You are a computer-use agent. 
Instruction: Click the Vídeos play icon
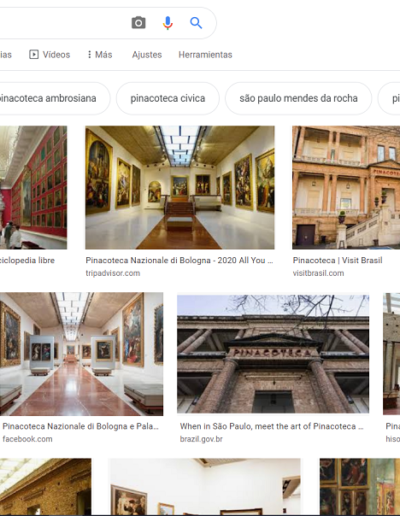34,54
